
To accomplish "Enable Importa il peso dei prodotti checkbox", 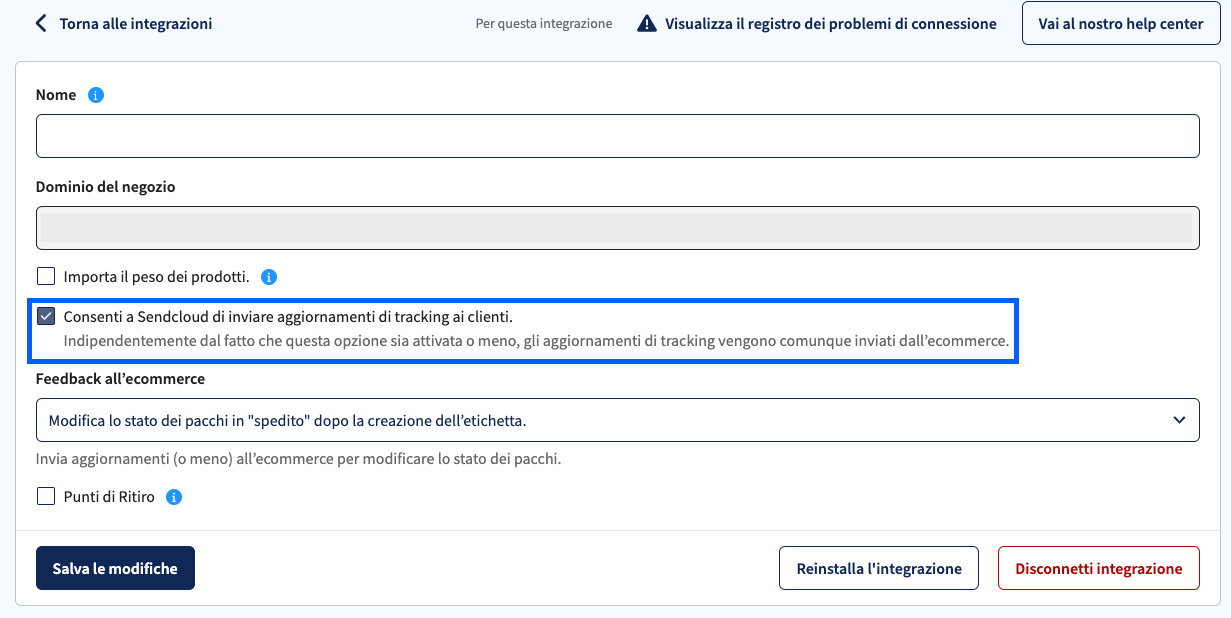I will tap(46, 276).
